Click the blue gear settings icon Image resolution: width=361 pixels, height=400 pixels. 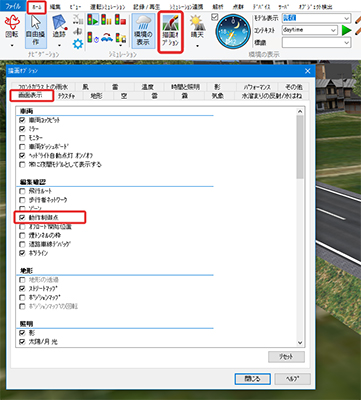click(78, 44)
